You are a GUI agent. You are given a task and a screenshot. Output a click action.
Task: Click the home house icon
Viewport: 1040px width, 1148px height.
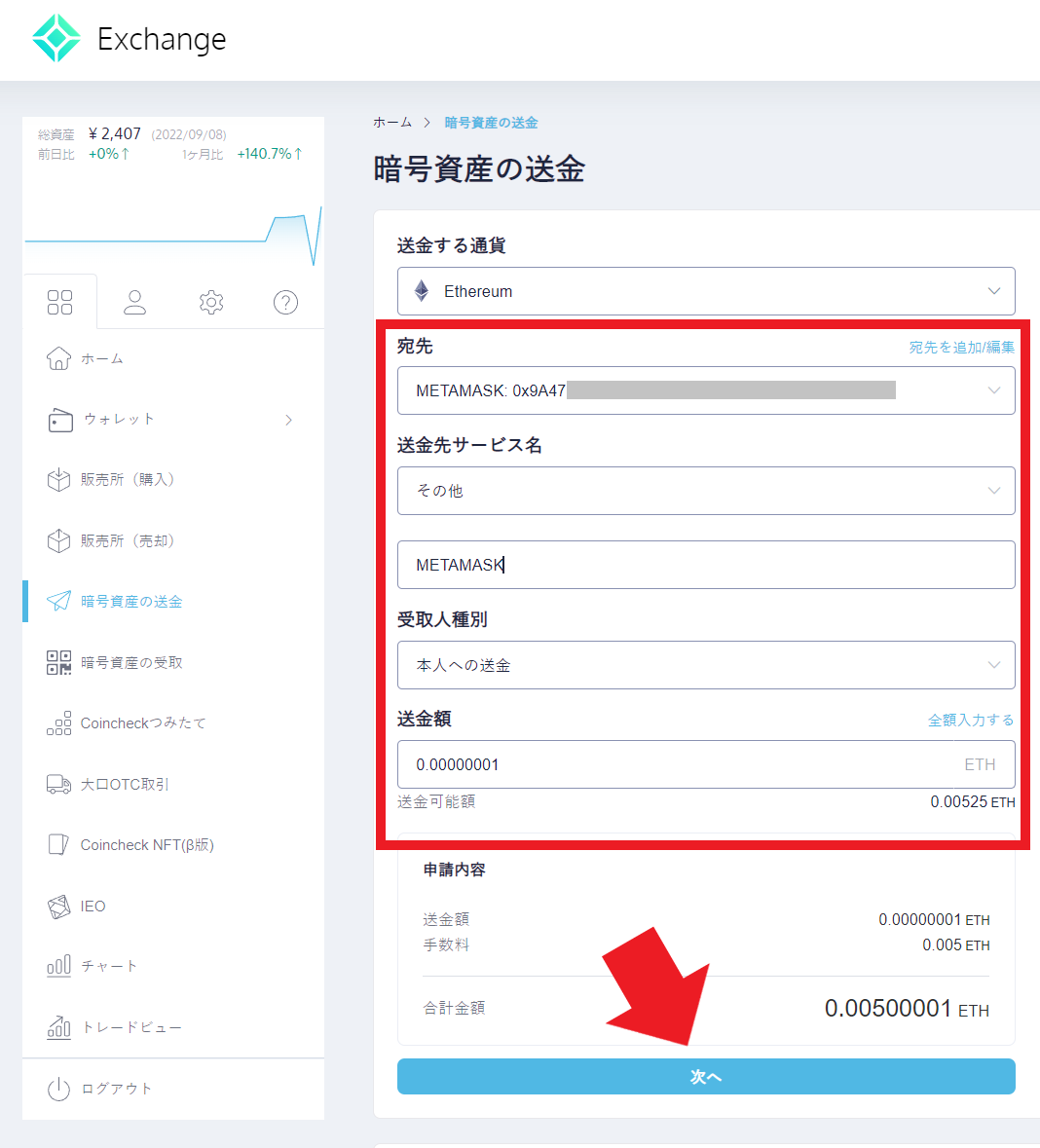click(x=59, y=358)
